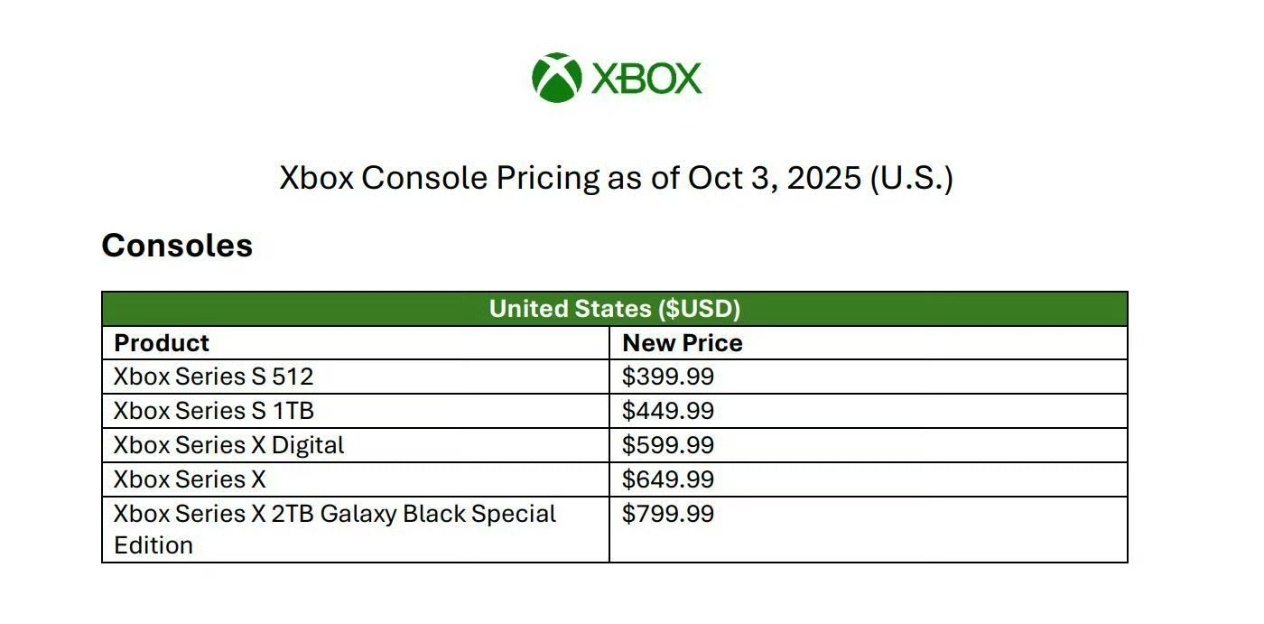Click the plain 'Xbox Series X' product cell

coord(190,479)
